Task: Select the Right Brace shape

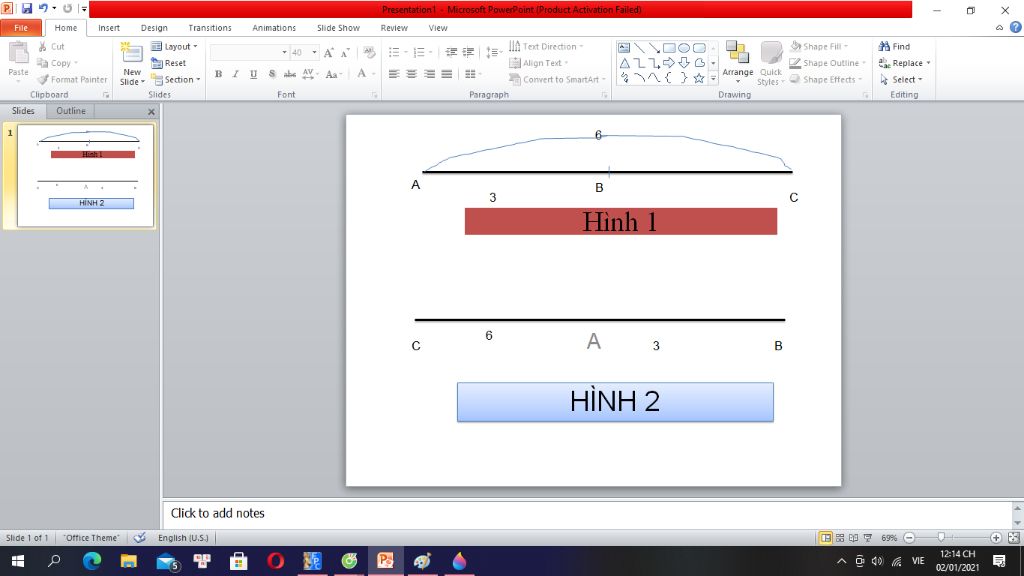Action: [x=684, y=78]
